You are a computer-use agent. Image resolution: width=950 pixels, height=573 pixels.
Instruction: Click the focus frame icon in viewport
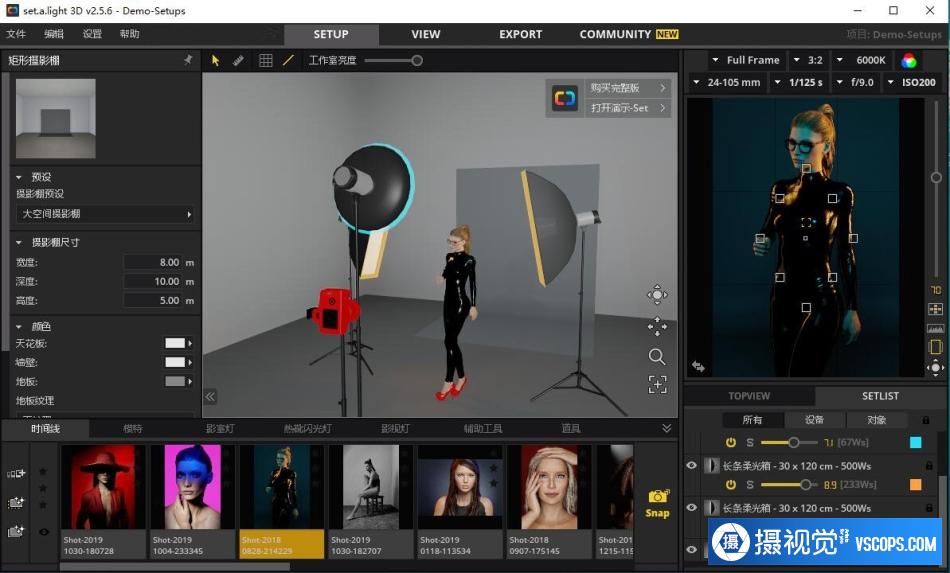coord(657,385)
